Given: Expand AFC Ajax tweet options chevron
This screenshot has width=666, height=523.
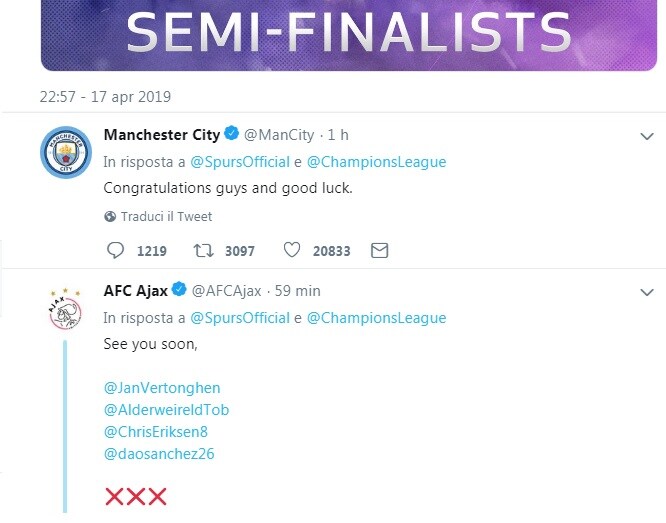Looking at the screenshot, I should click(647, 292).
